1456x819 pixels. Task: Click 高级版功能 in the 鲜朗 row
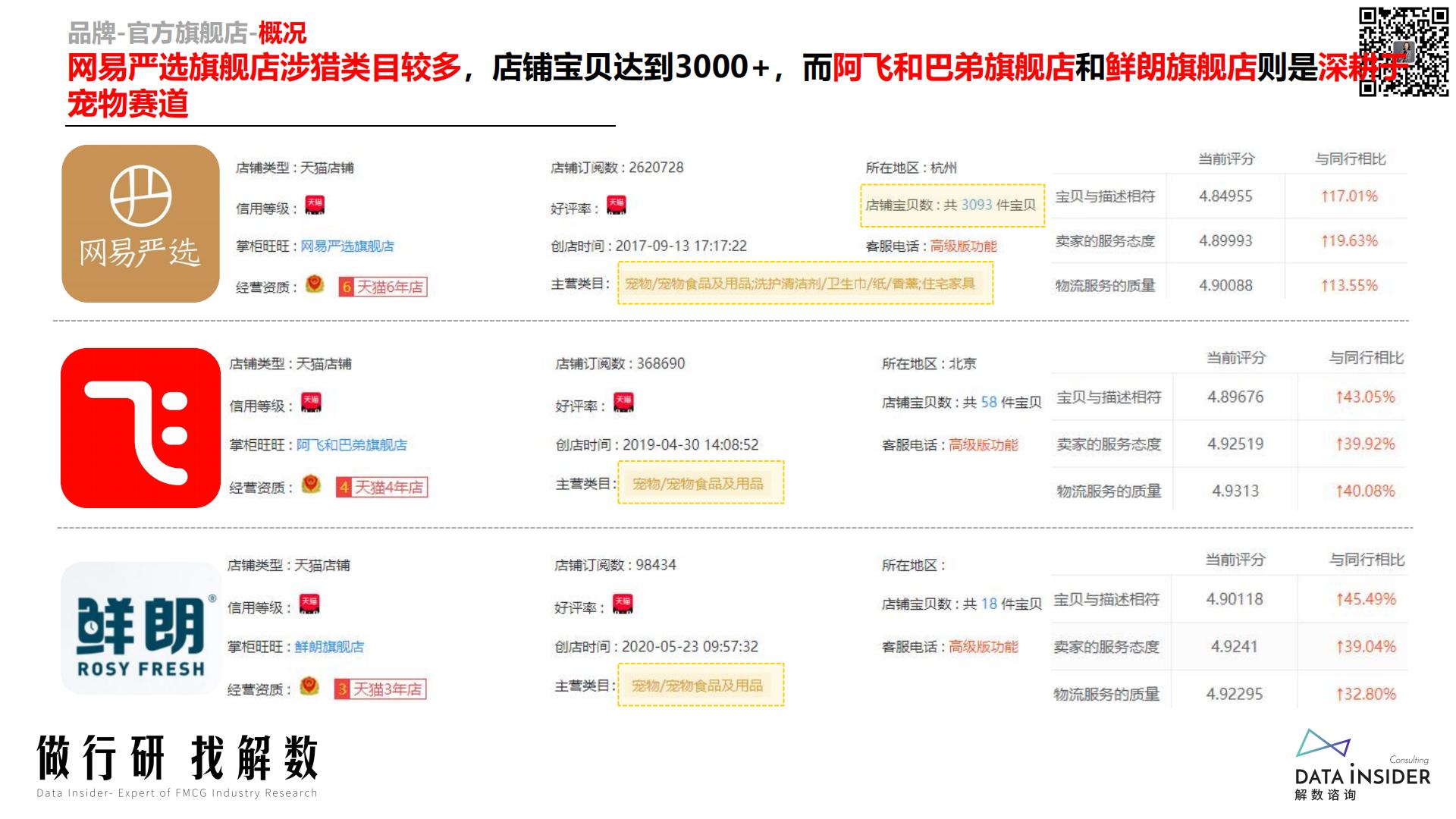point(984,646)
